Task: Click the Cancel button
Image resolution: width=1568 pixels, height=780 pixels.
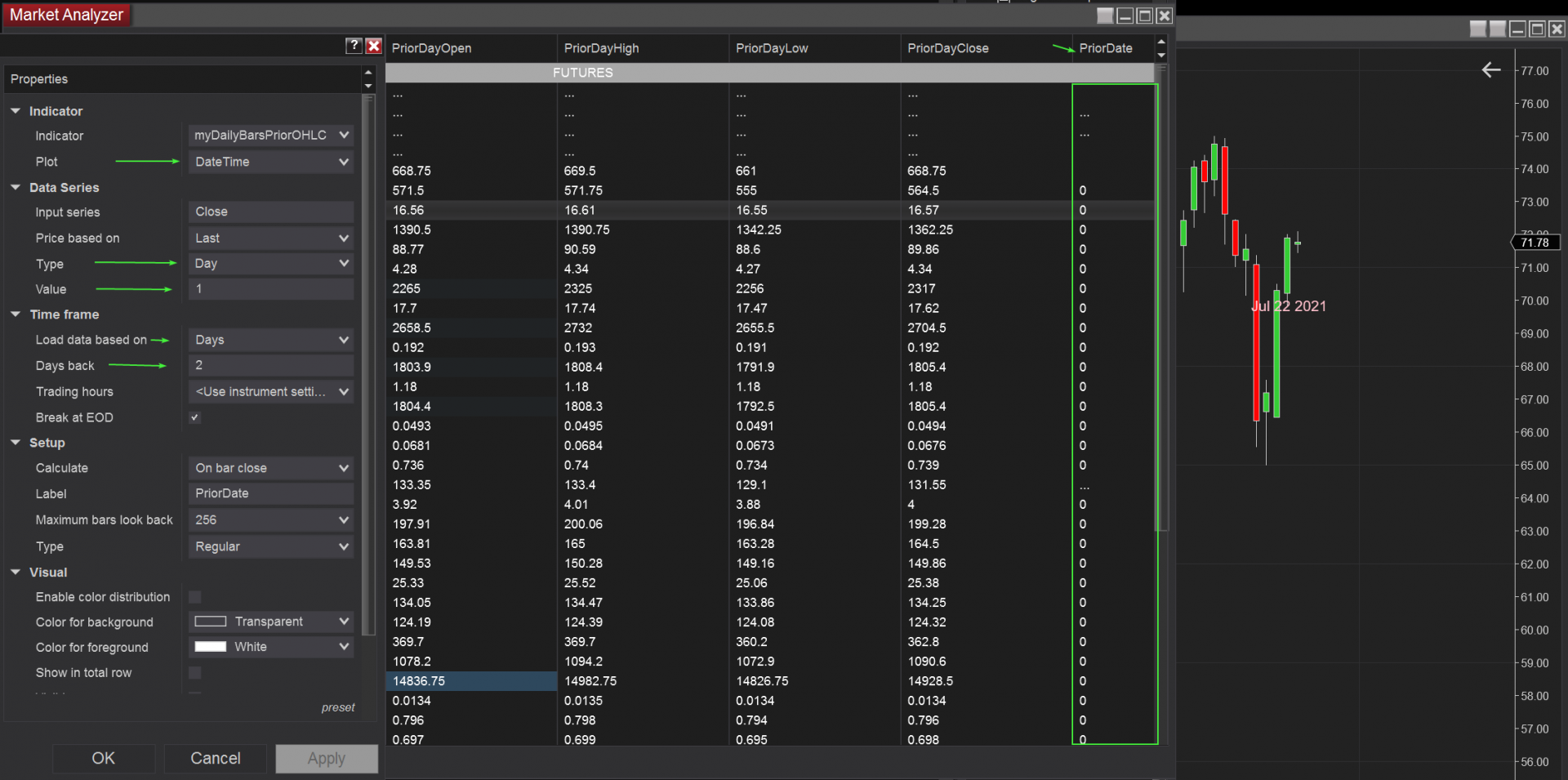Action: tap(216, 759)
